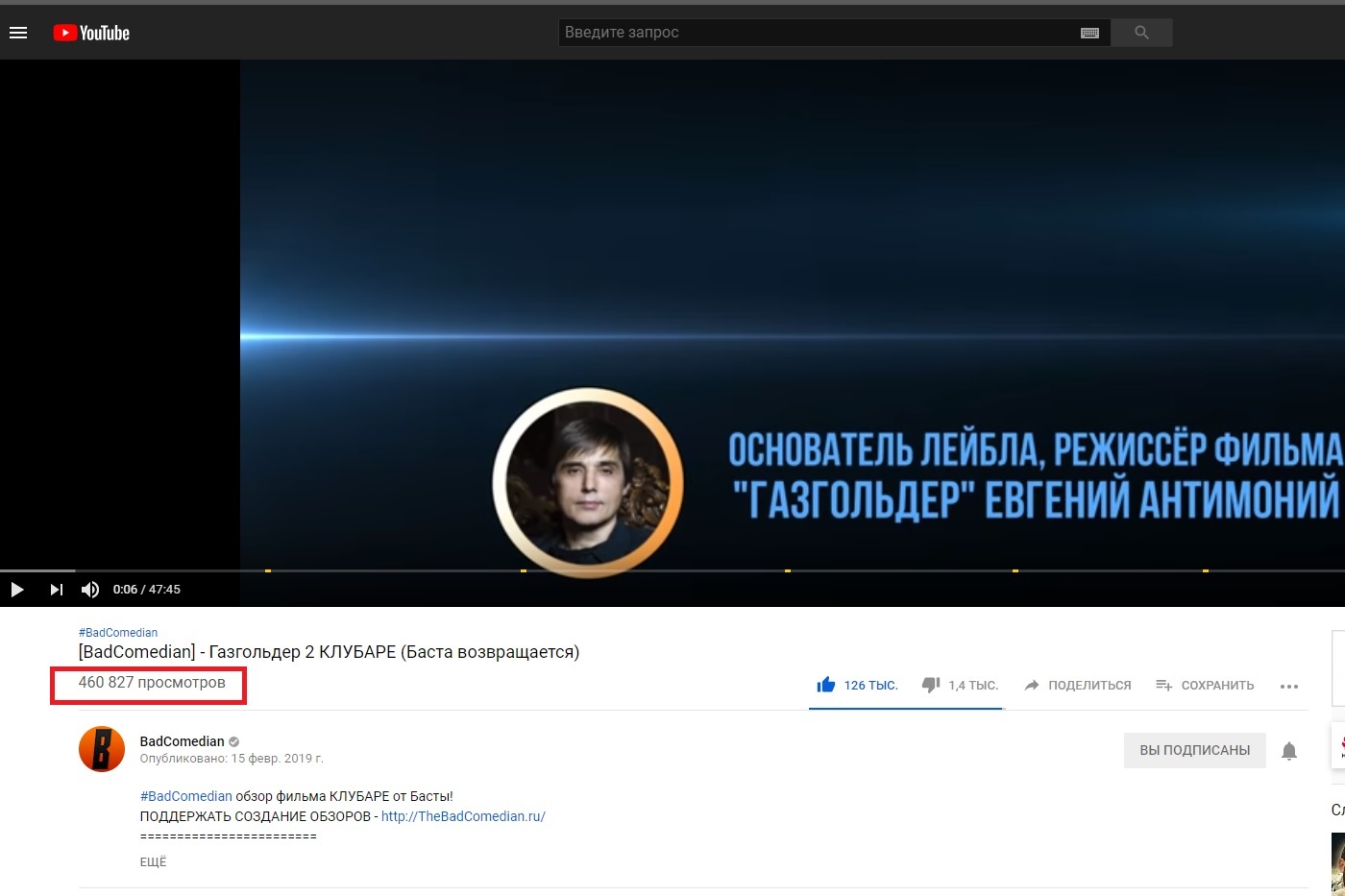This screenshot has height=896, width=1345.
Task: Open the hamburger guide menu
Action: 17,33
